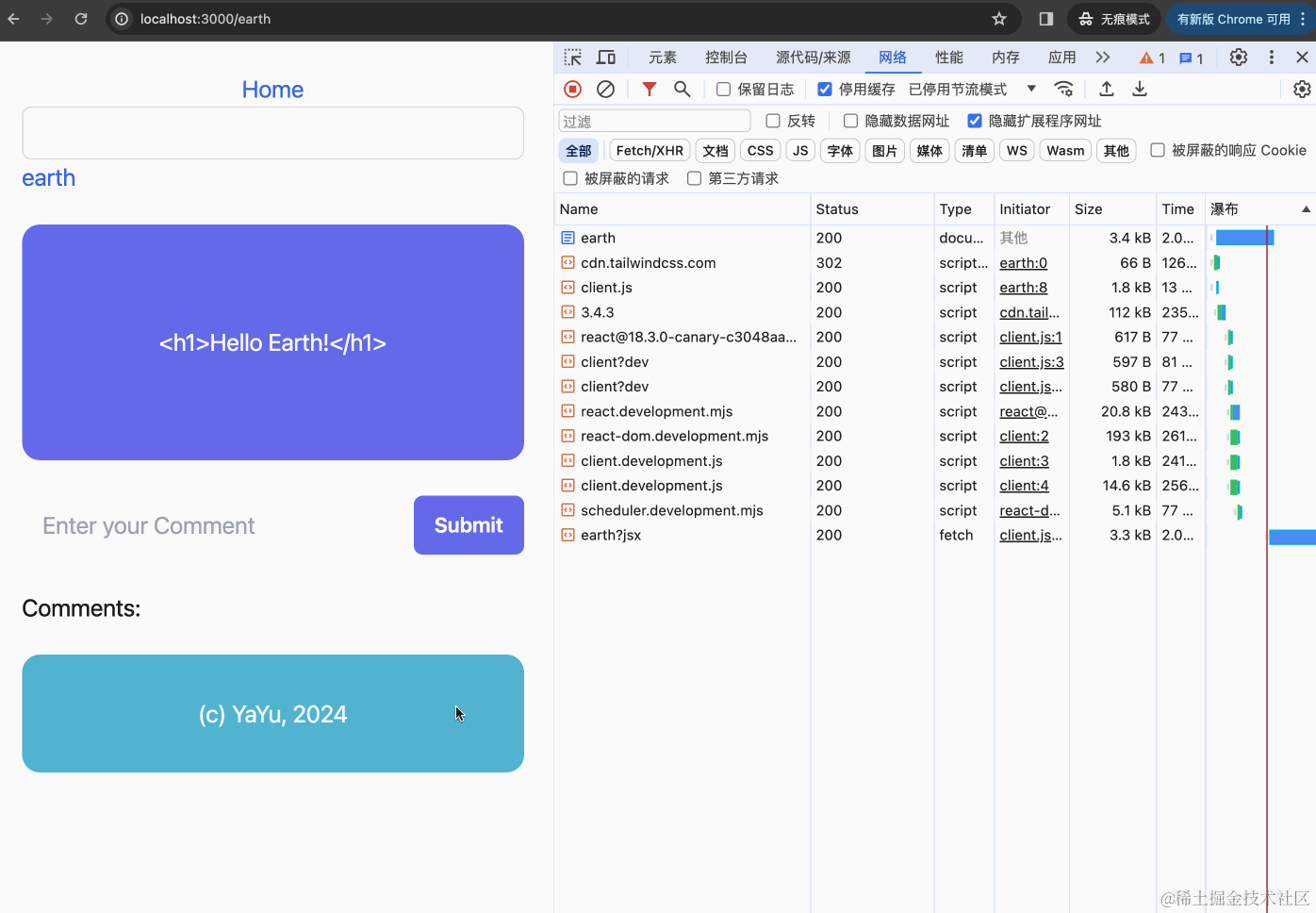Expand the hidden panels chevron menu
This screenshot has height=913, width=1316.
point(1103,57)
